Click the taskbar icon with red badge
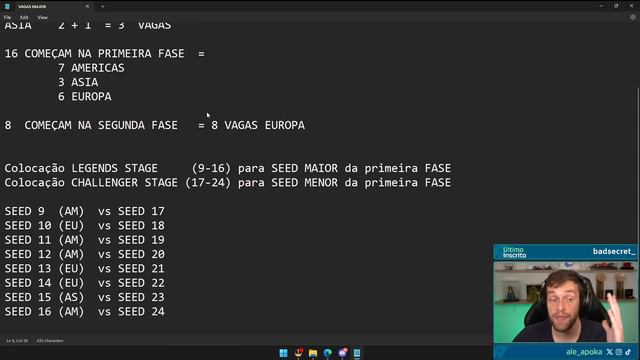 pos(298,353)
